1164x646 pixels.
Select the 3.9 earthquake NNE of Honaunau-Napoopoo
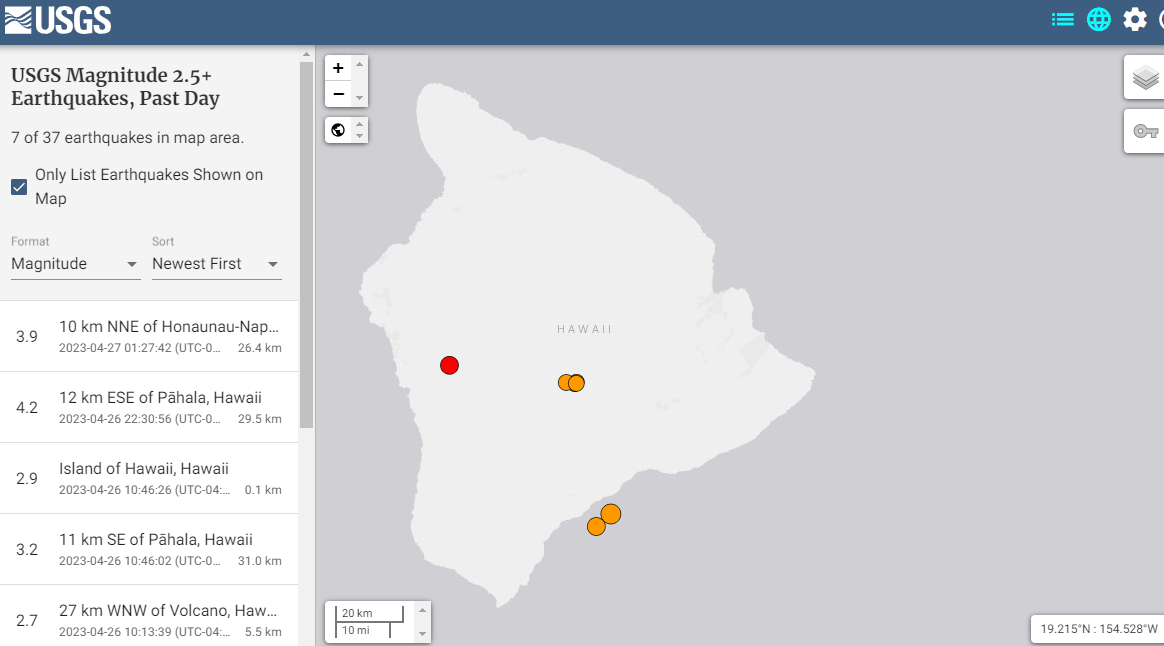148,336
